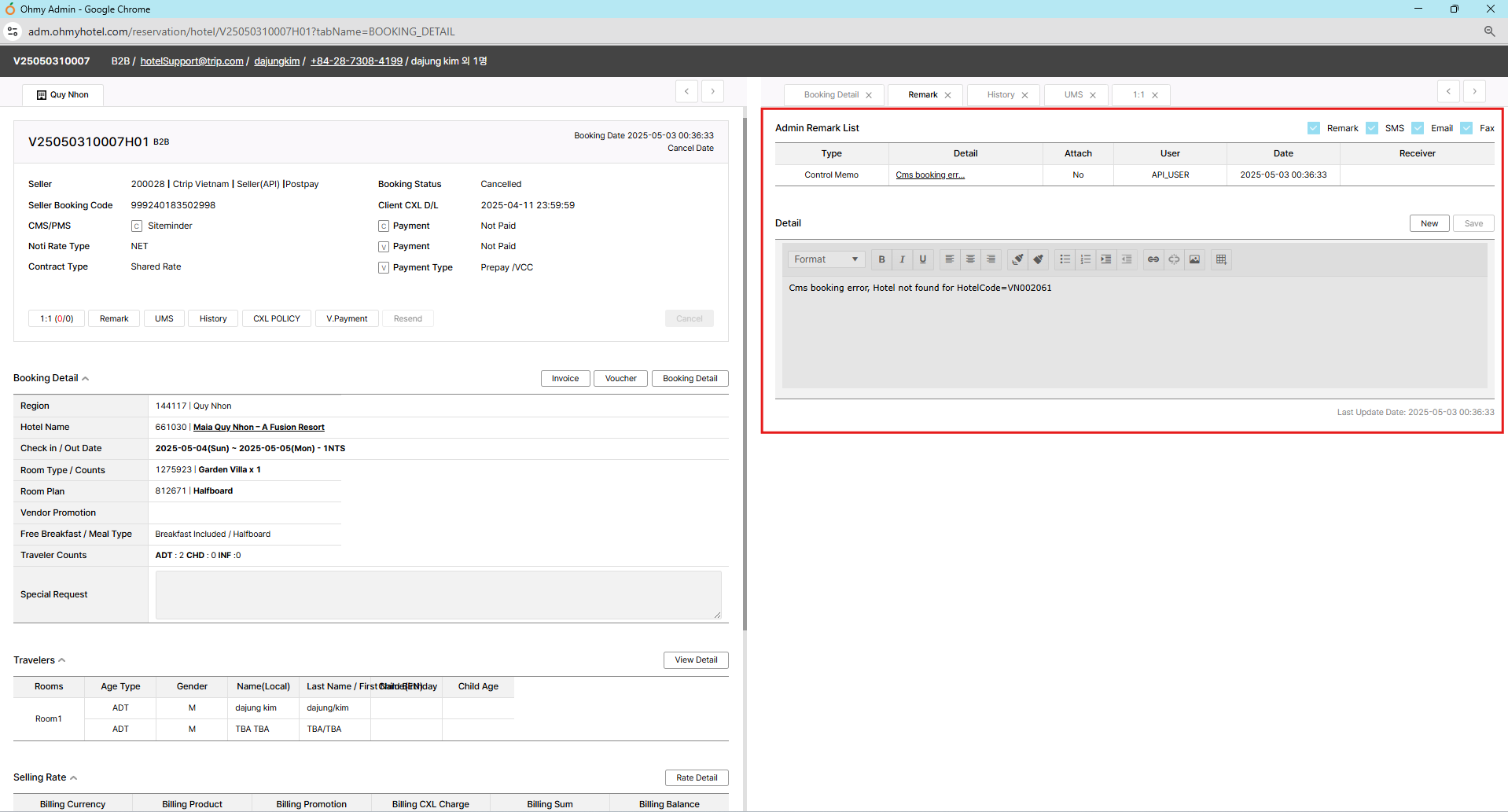
Task: Disable the Email filter checkbox
Action: [x=1418, y=128]
